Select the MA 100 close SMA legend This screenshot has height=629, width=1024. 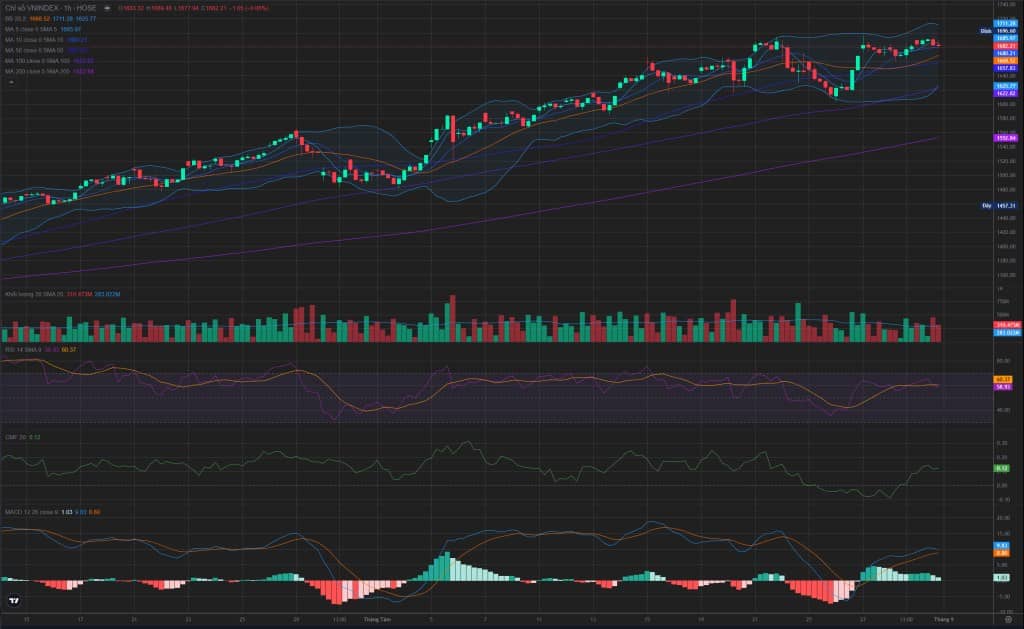(x=49, y=61)
